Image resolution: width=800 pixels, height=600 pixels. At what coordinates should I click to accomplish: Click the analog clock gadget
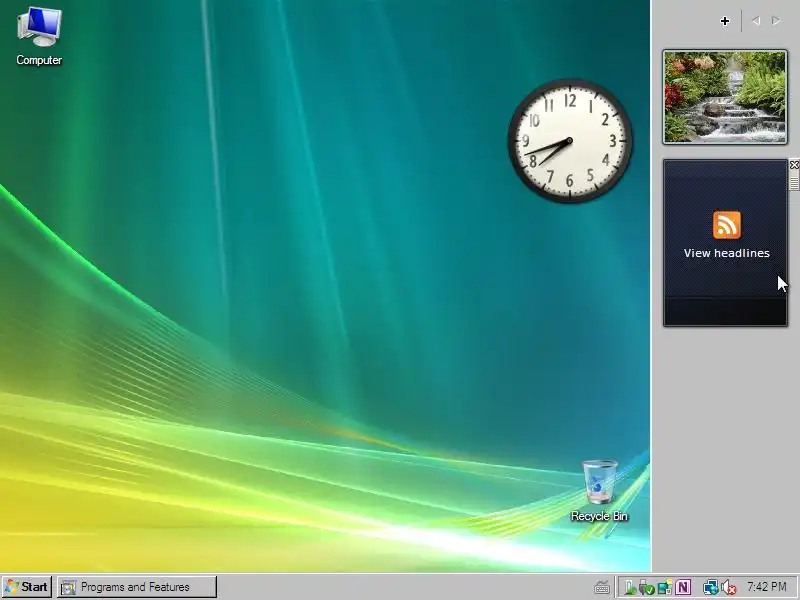570,141
